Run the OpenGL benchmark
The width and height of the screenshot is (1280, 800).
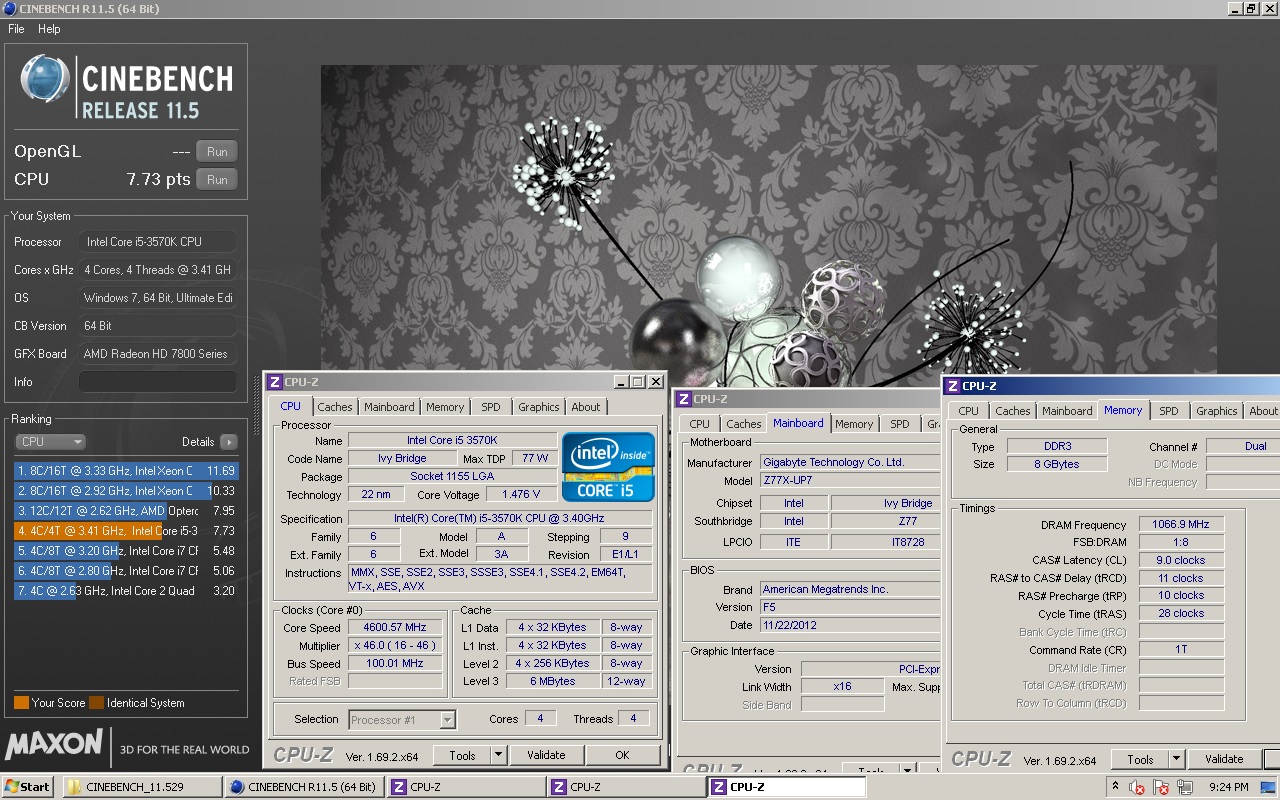(217, 152)
